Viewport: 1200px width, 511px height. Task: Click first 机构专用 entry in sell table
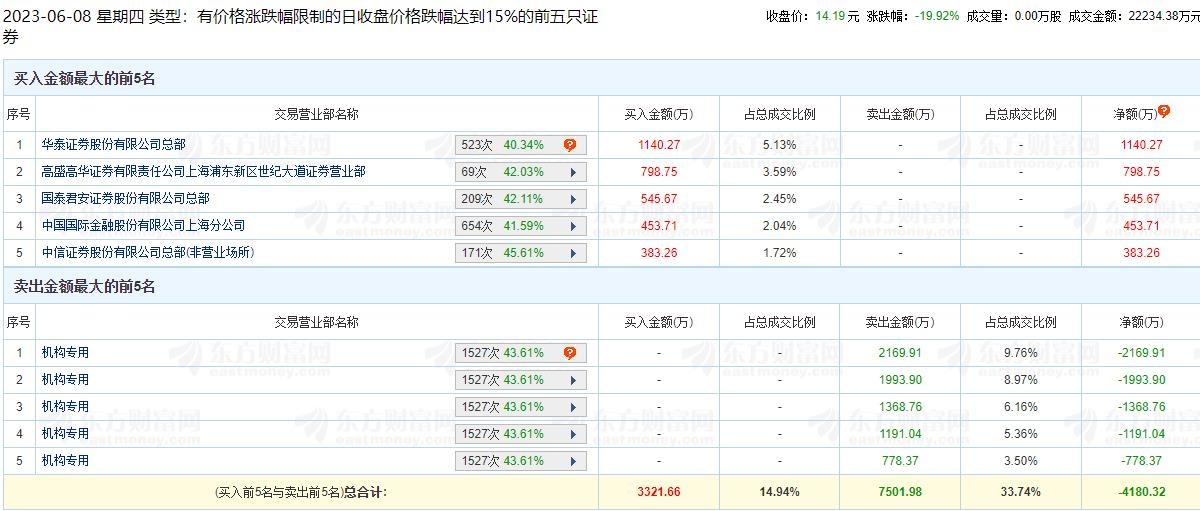(65, 353)
